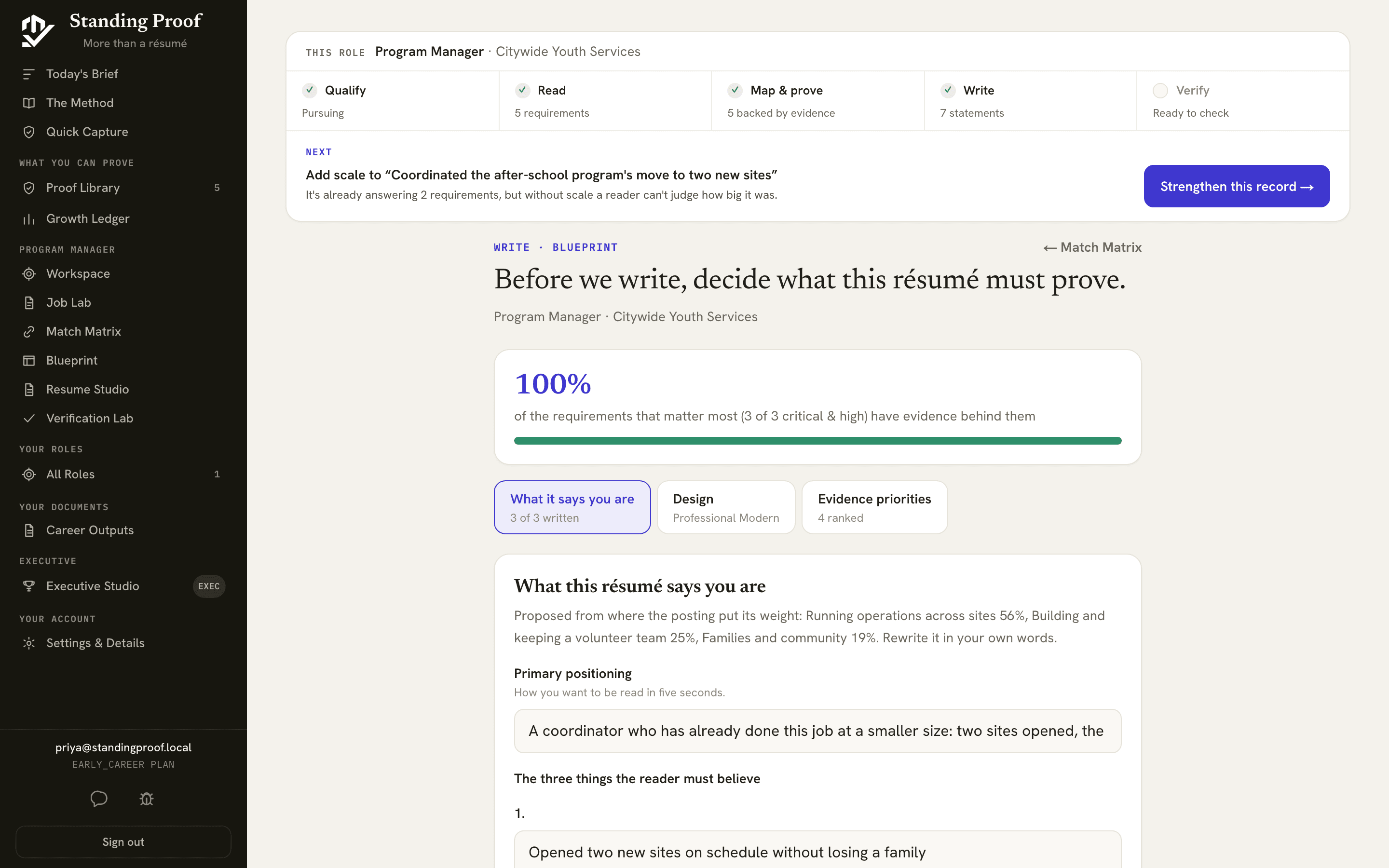Select the What it says you are tab
The height and width of the screenshot is (868, 1389).
(572, 507)
